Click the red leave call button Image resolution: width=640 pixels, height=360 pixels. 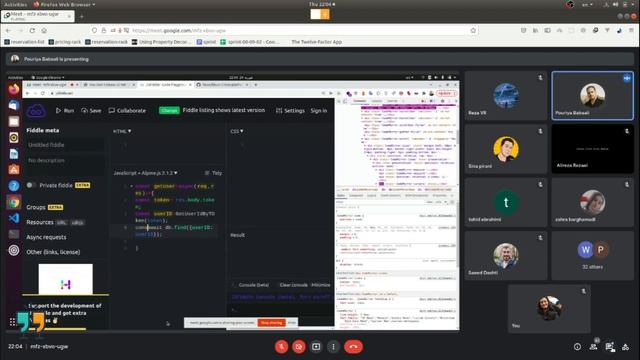click(353, 347)
